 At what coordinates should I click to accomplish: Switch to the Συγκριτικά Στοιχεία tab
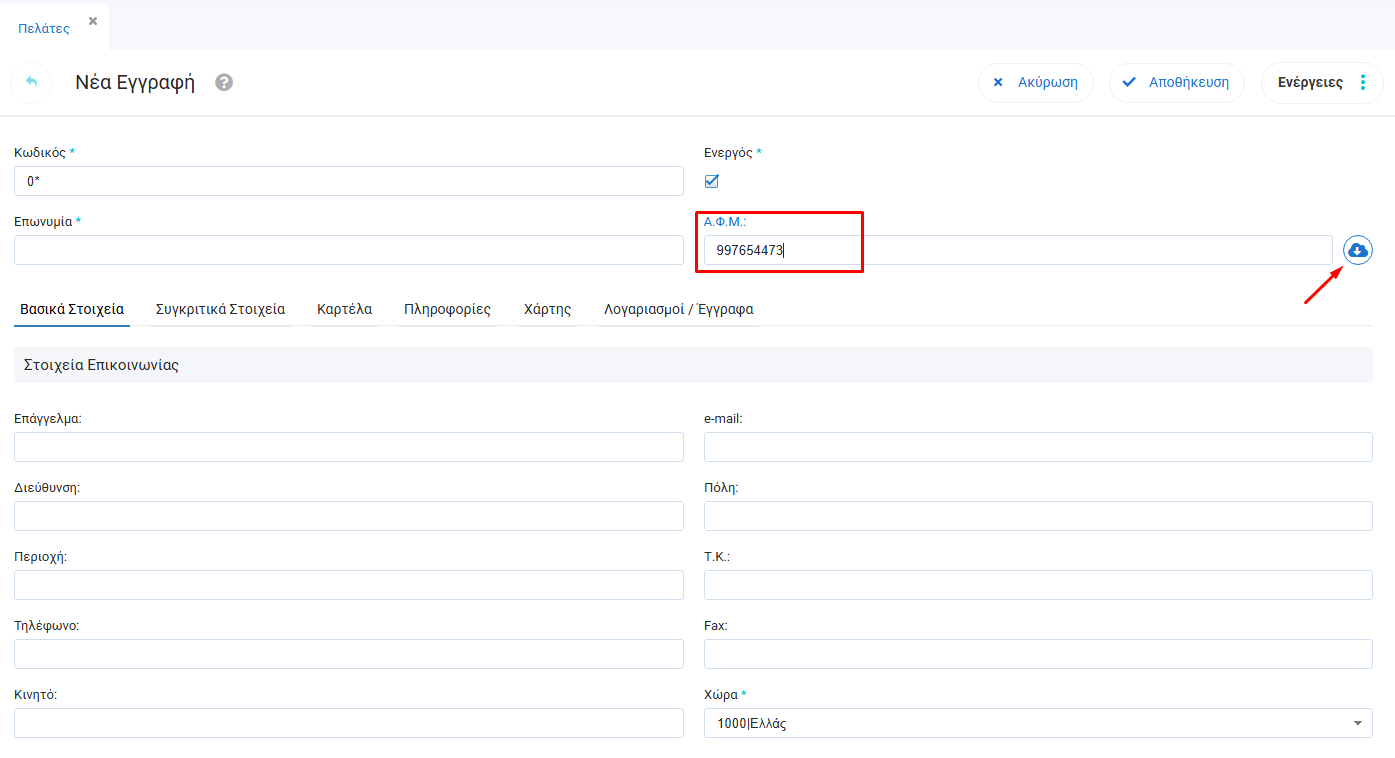pos(220,309)
